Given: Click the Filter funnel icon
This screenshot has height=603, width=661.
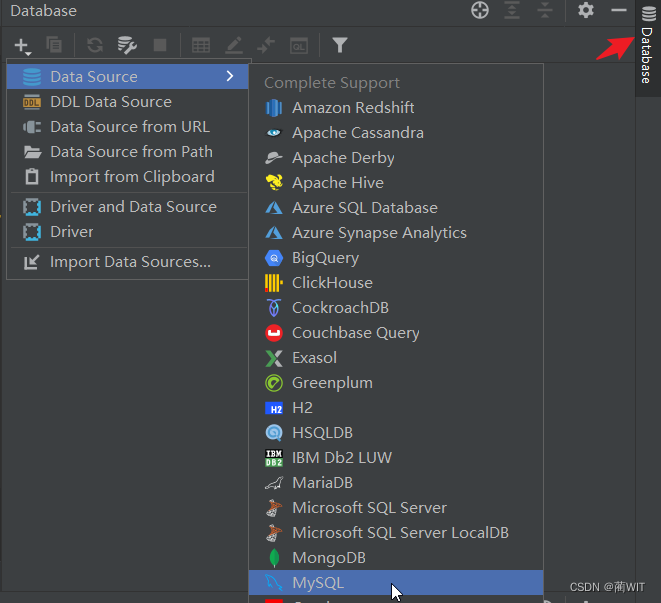Looking at the screenshot, I should pyautogui.click(x=340, y=45).
